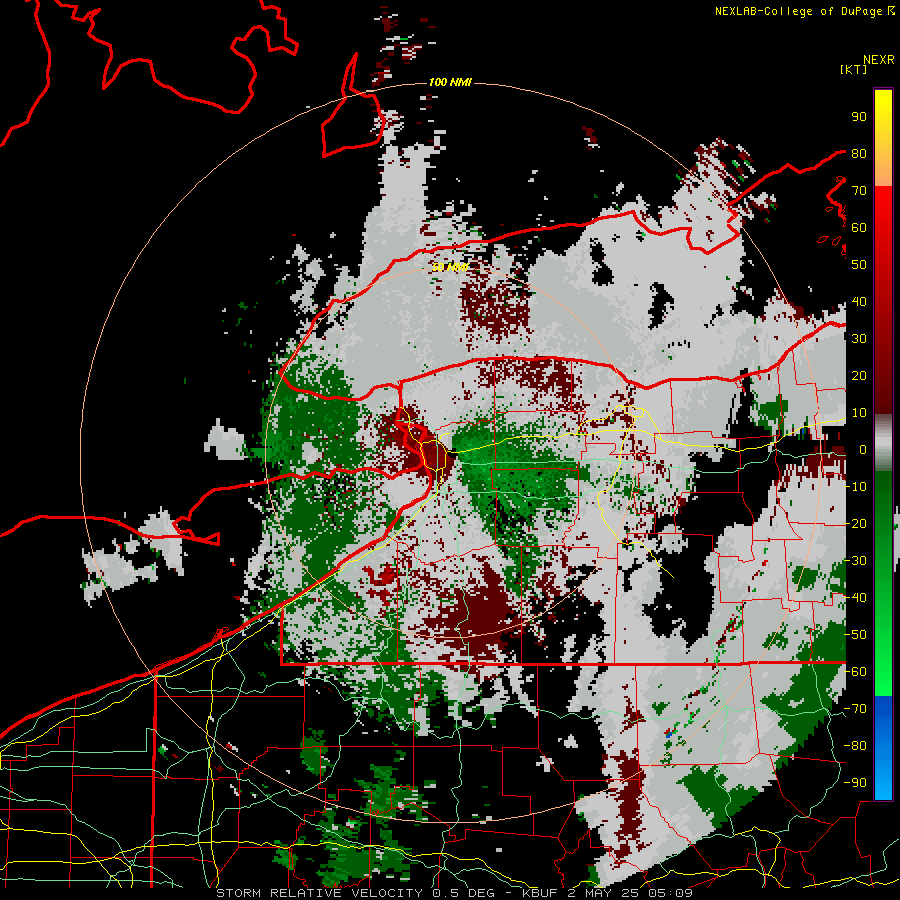Click the 100 NMI range ring label
The image size is (900, 900).
click(x=450, y=83)
